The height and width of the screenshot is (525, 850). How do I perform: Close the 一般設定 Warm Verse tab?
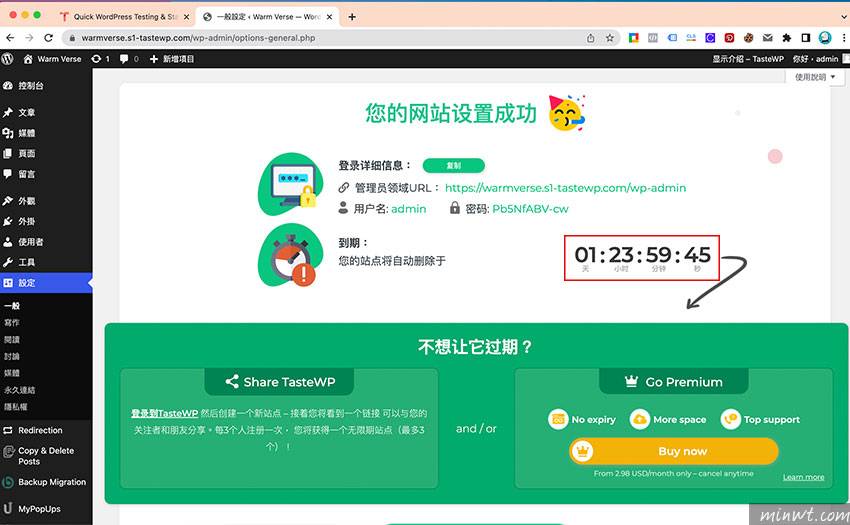(329, 17)
